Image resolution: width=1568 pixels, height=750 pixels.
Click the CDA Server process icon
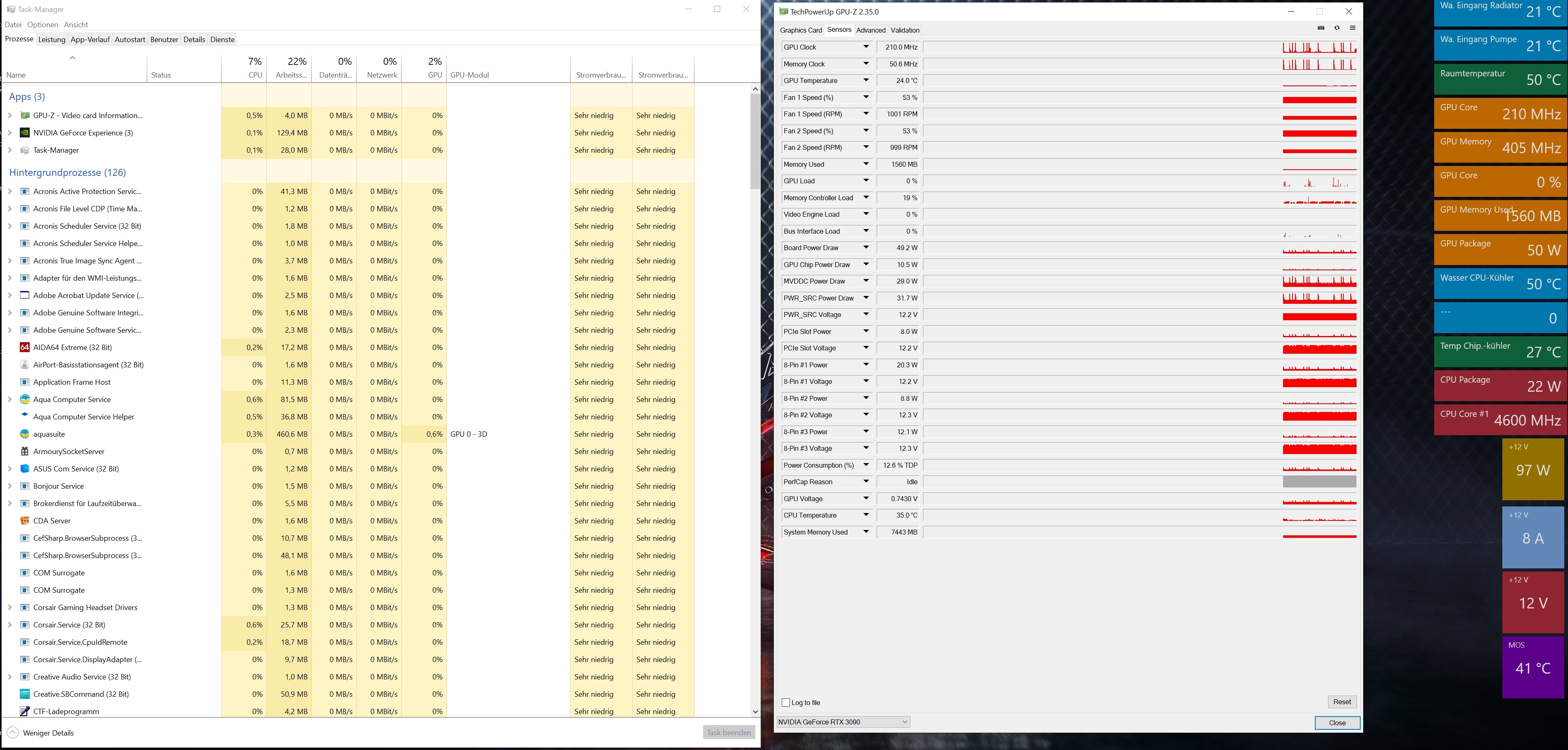point(25,521)
